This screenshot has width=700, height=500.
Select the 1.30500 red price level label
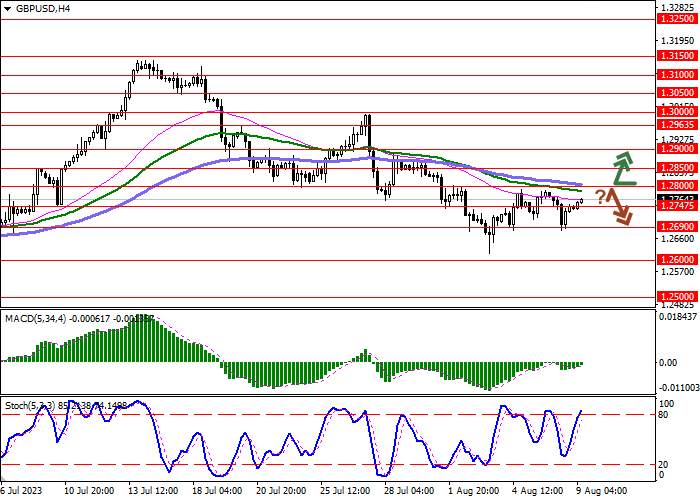click(678, 93)
